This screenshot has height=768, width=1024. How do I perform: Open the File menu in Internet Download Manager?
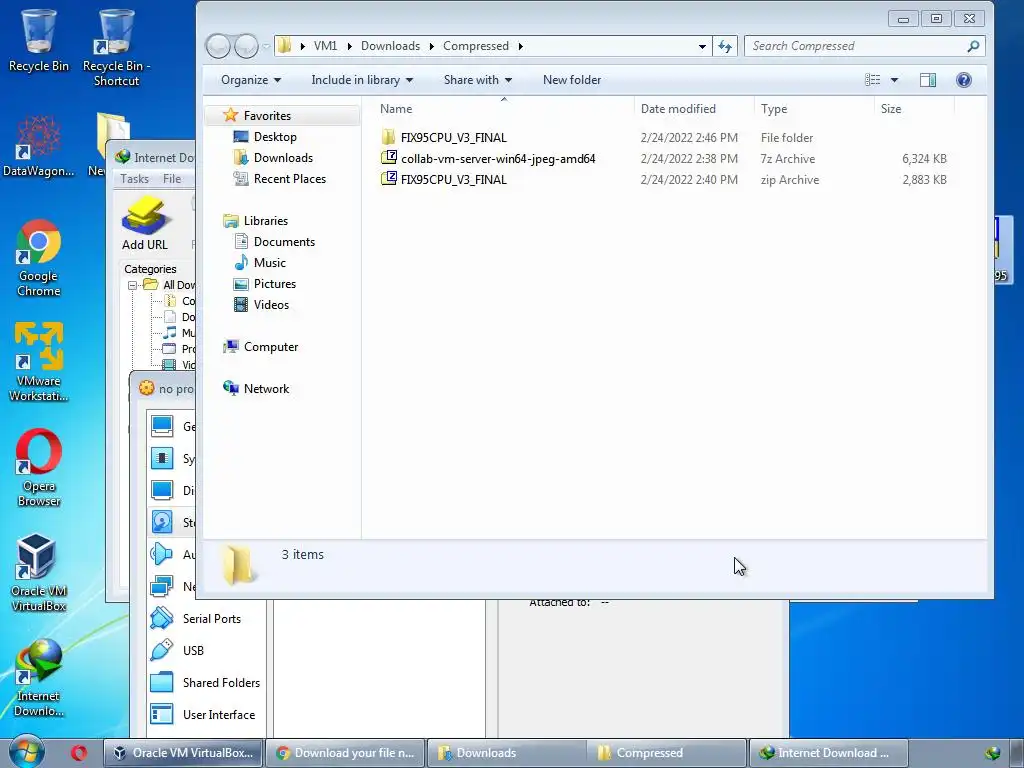tap(172, 178)
